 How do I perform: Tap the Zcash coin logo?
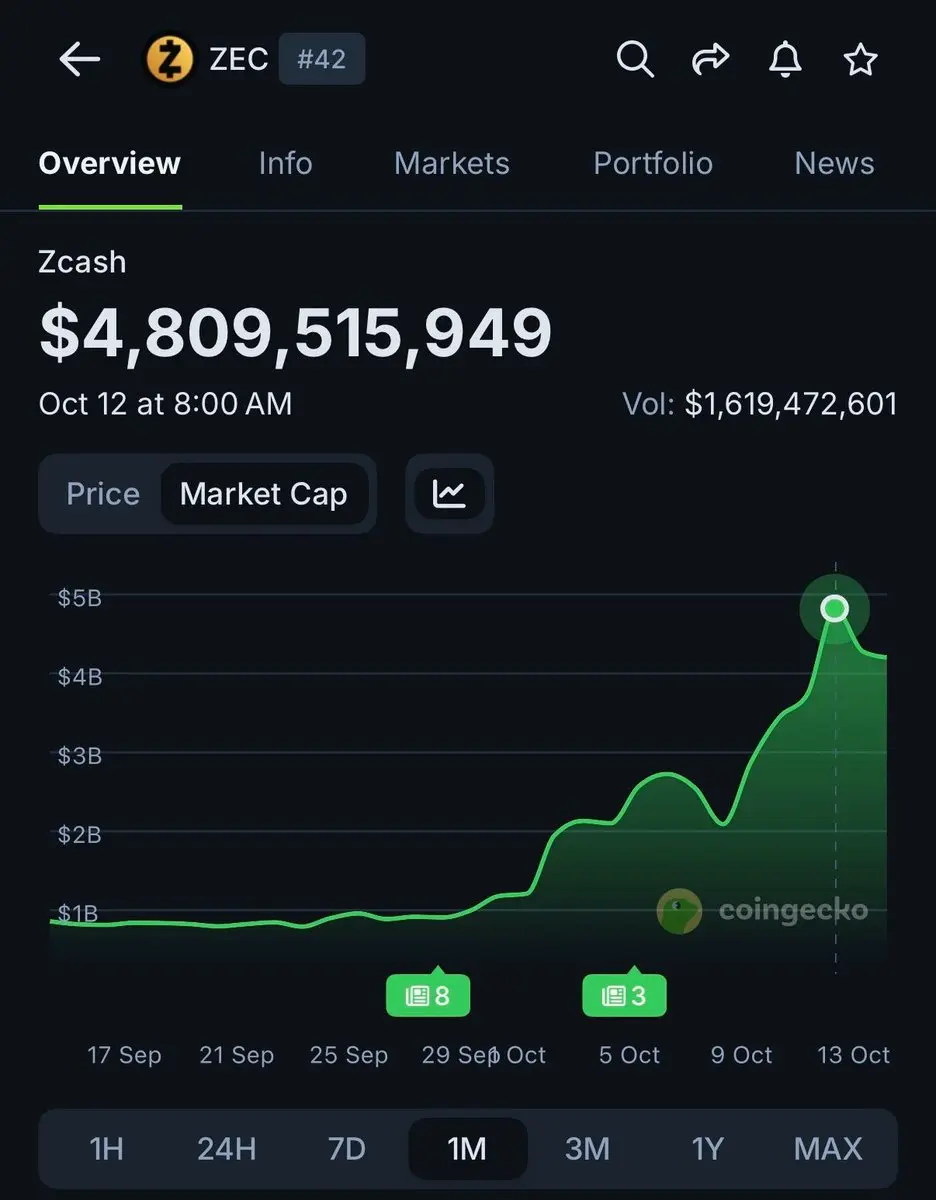click(170, 59)
